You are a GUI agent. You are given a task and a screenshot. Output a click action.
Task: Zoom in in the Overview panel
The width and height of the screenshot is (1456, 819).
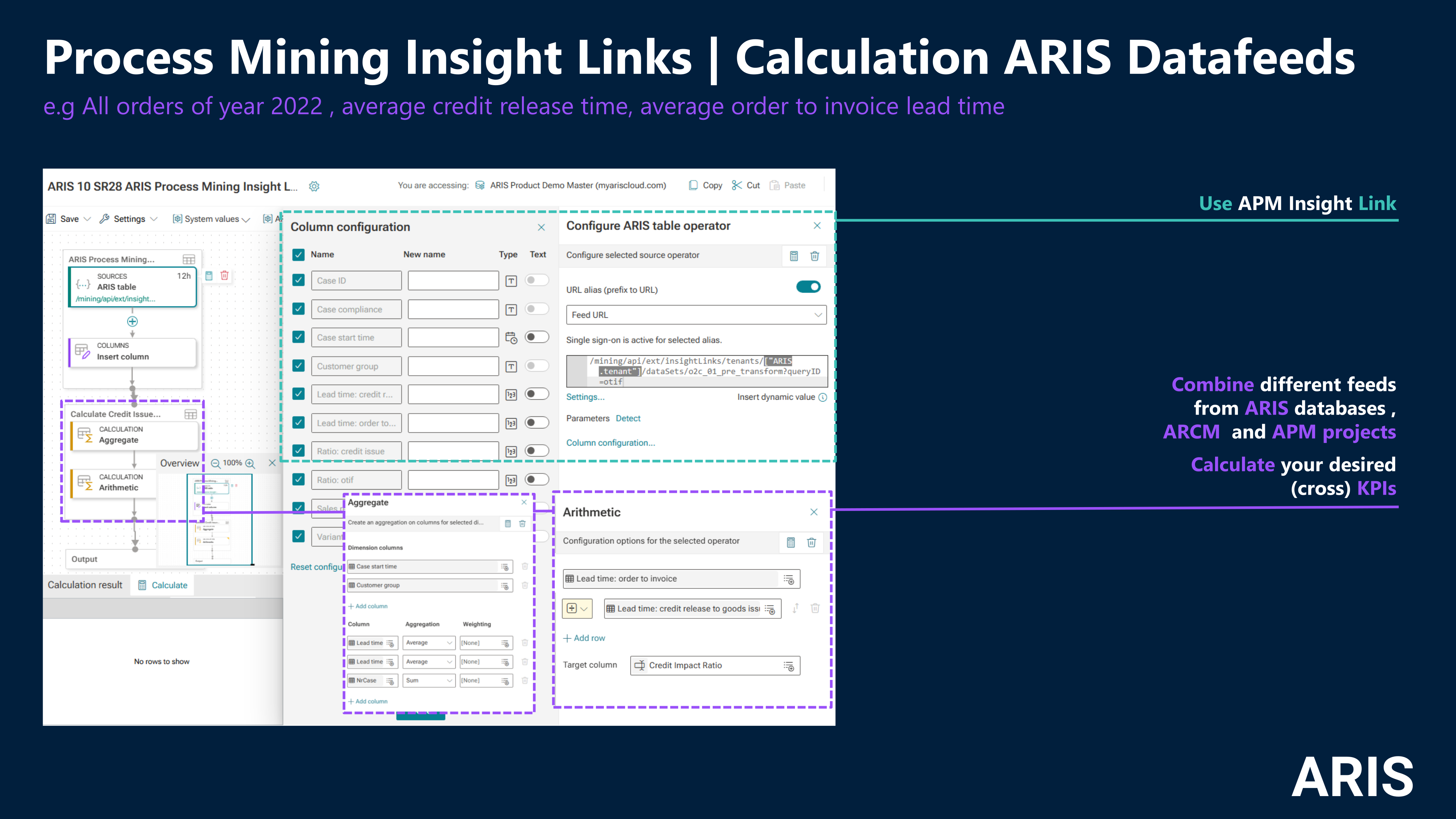click(x=250, y=463)
